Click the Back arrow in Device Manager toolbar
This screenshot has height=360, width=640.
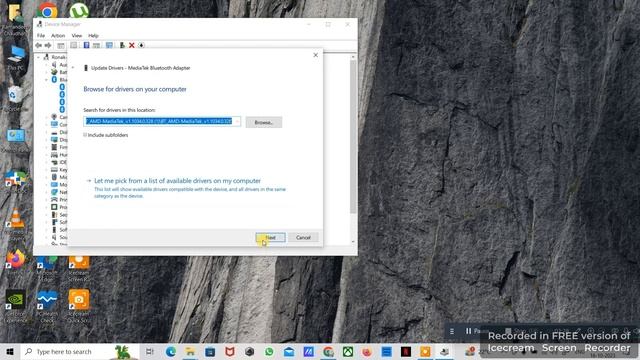pos(39,45)
